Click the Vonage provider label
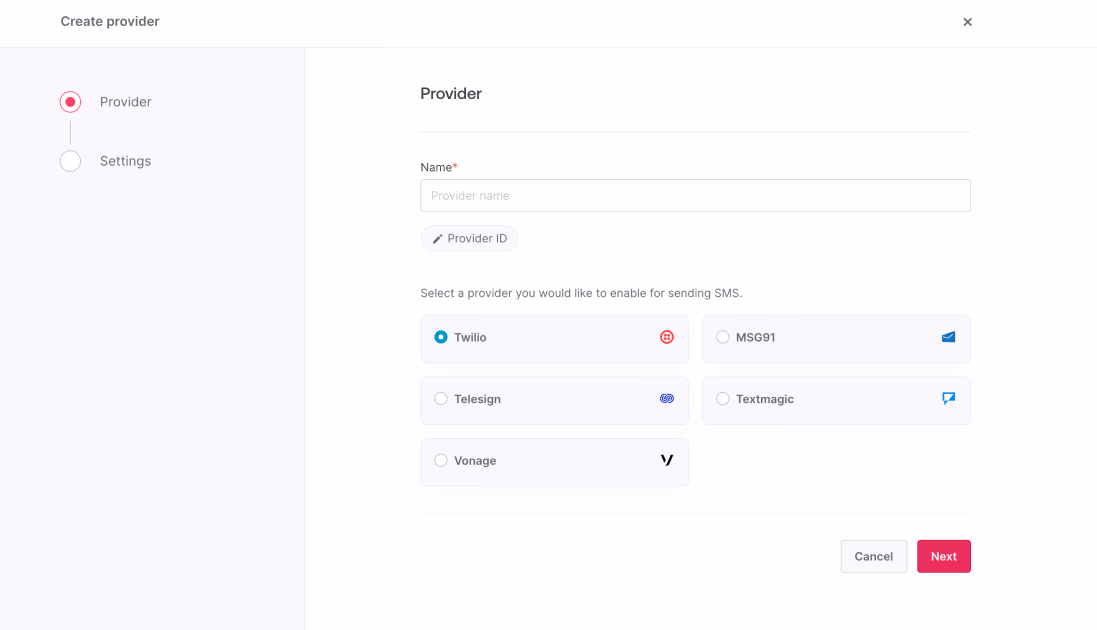 (x=475, y=461)
